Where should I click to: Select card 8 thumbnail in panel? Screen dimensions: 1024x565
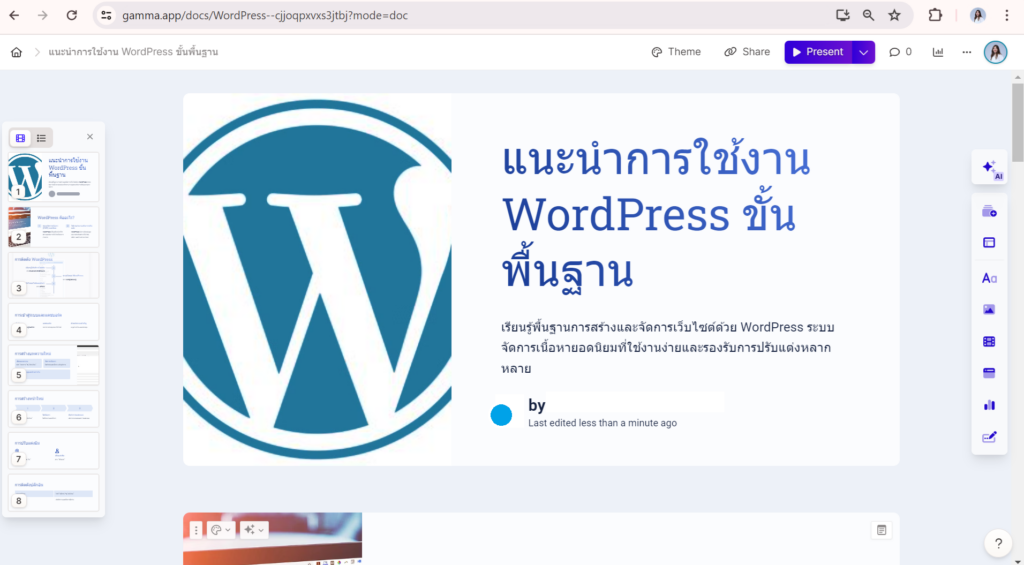[54, 492]
